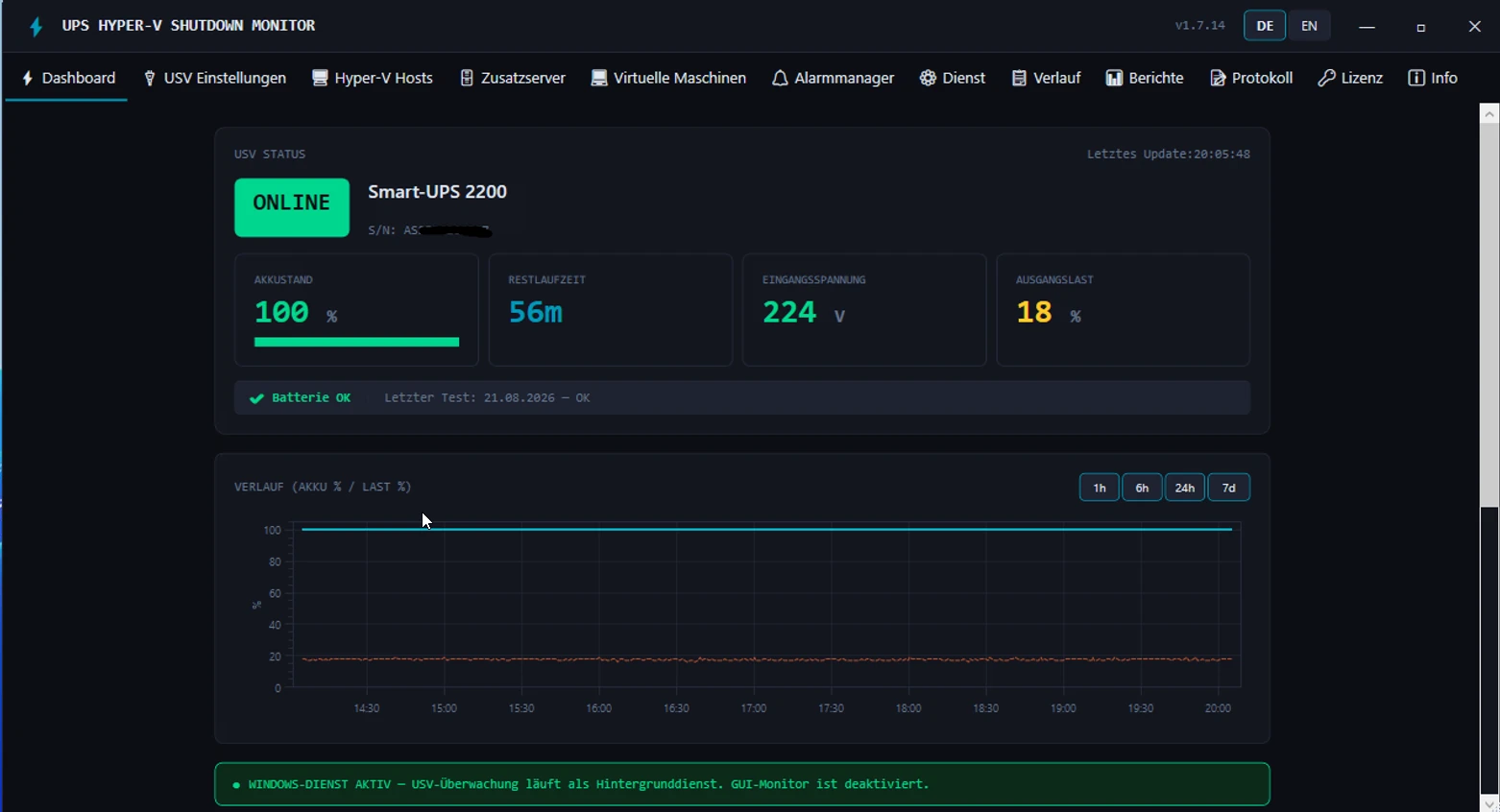
Task: Click the cyan battery line in chart
Action: point(766,529)
